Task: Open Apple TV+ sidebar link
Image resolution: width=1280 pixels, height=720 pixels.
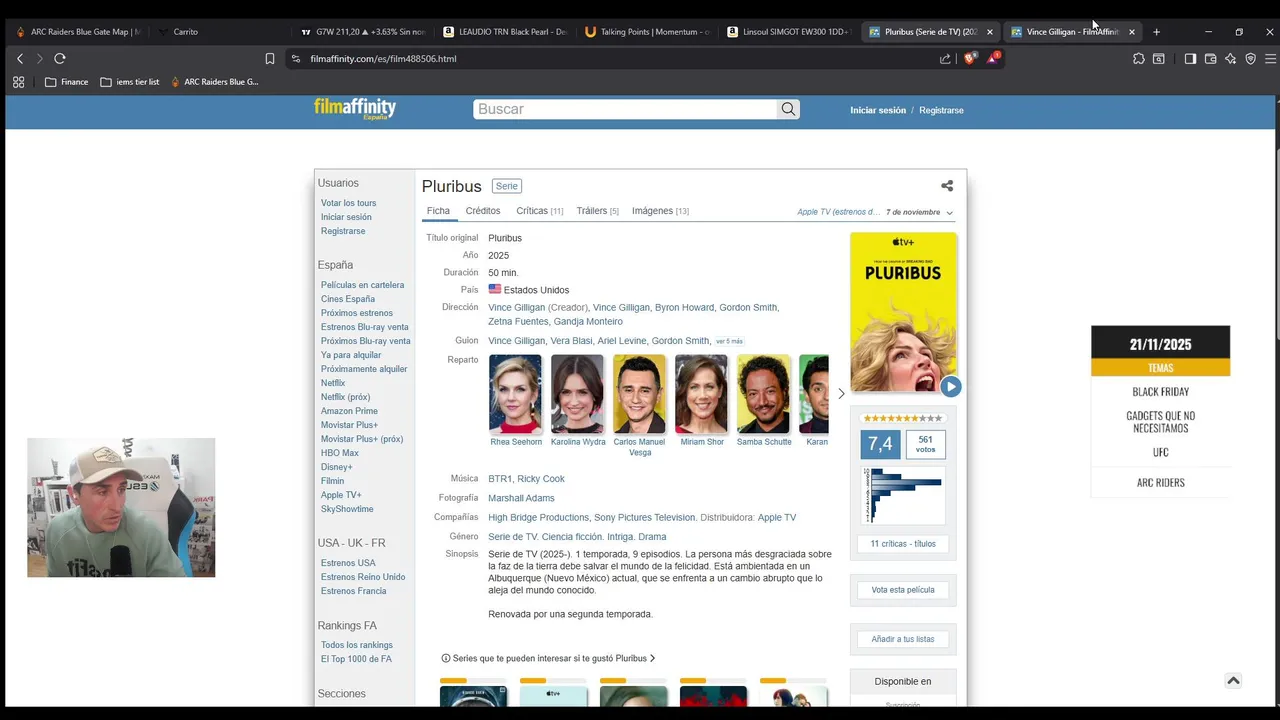Action: (341, 495)
